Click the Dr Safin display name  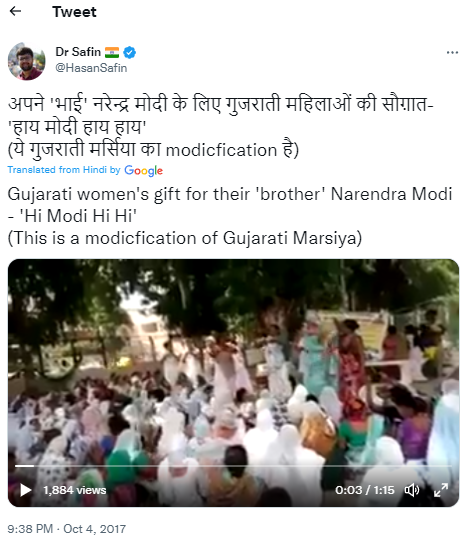pos(78,52)
